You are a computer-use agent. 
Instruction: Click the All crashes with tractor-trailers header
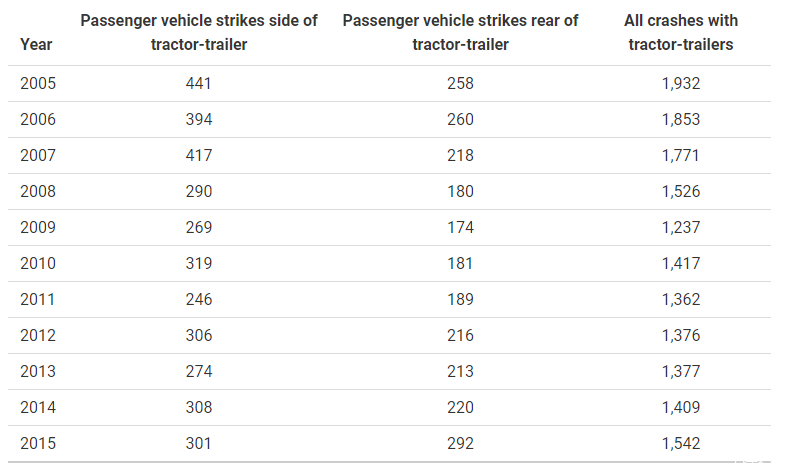(681, 33)
